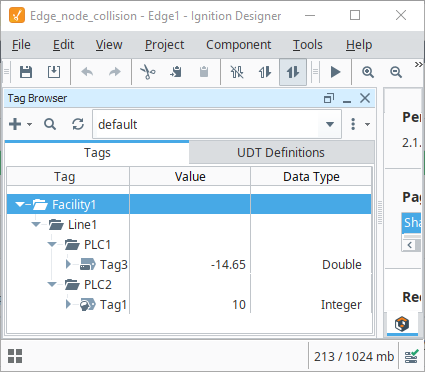
Task: Select the Tag3 tag
Action: point(114,264)
